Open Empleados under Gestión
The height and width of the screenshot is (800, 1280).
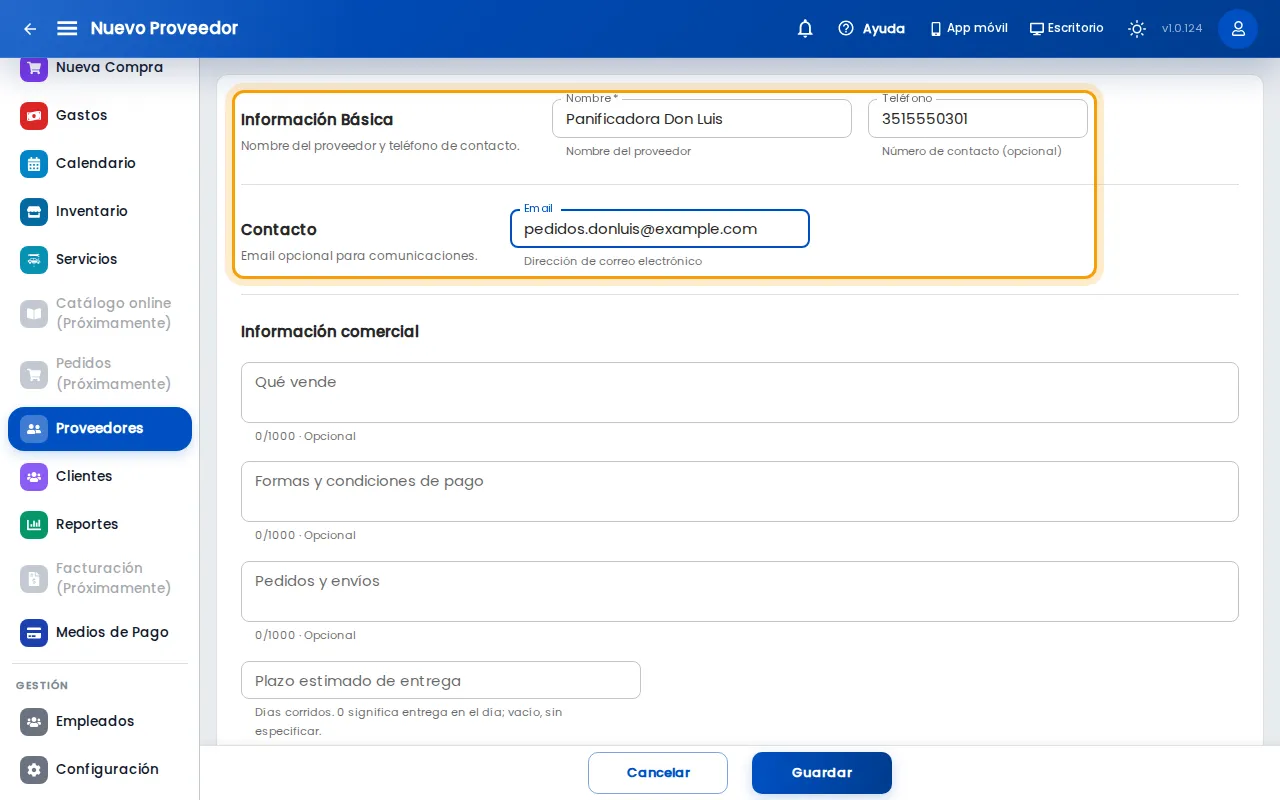(100, 721)
